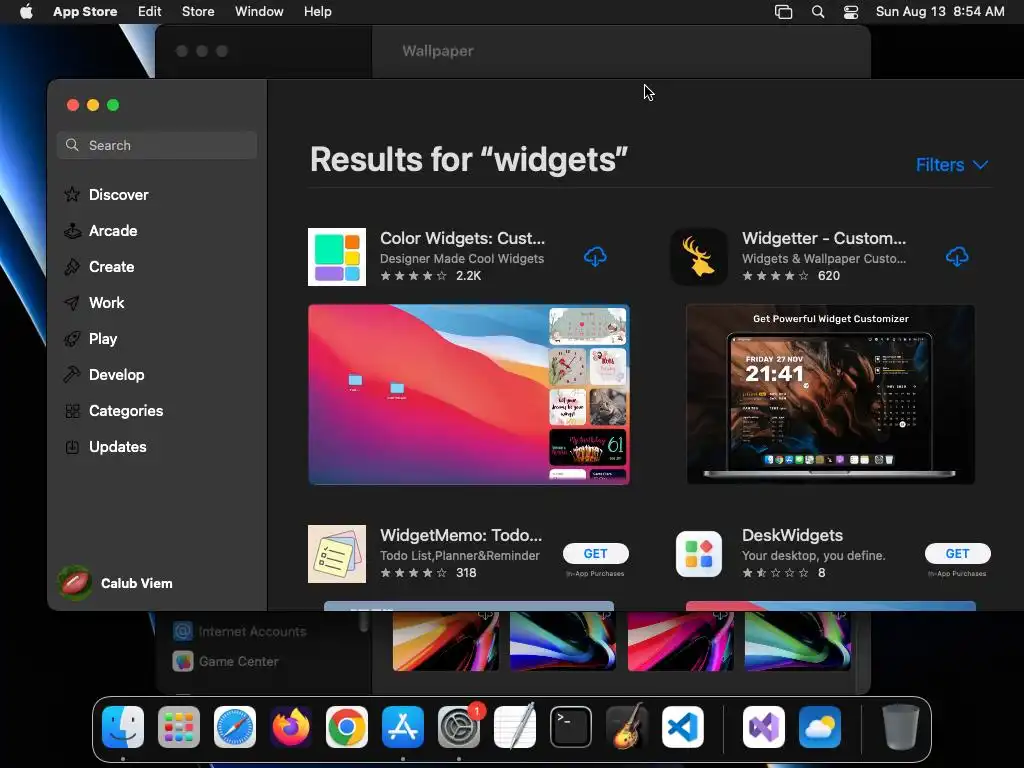Open the Apple menu
Image resolution: width=1024 pixels, height=768 pixels.
tap(26, 11)
